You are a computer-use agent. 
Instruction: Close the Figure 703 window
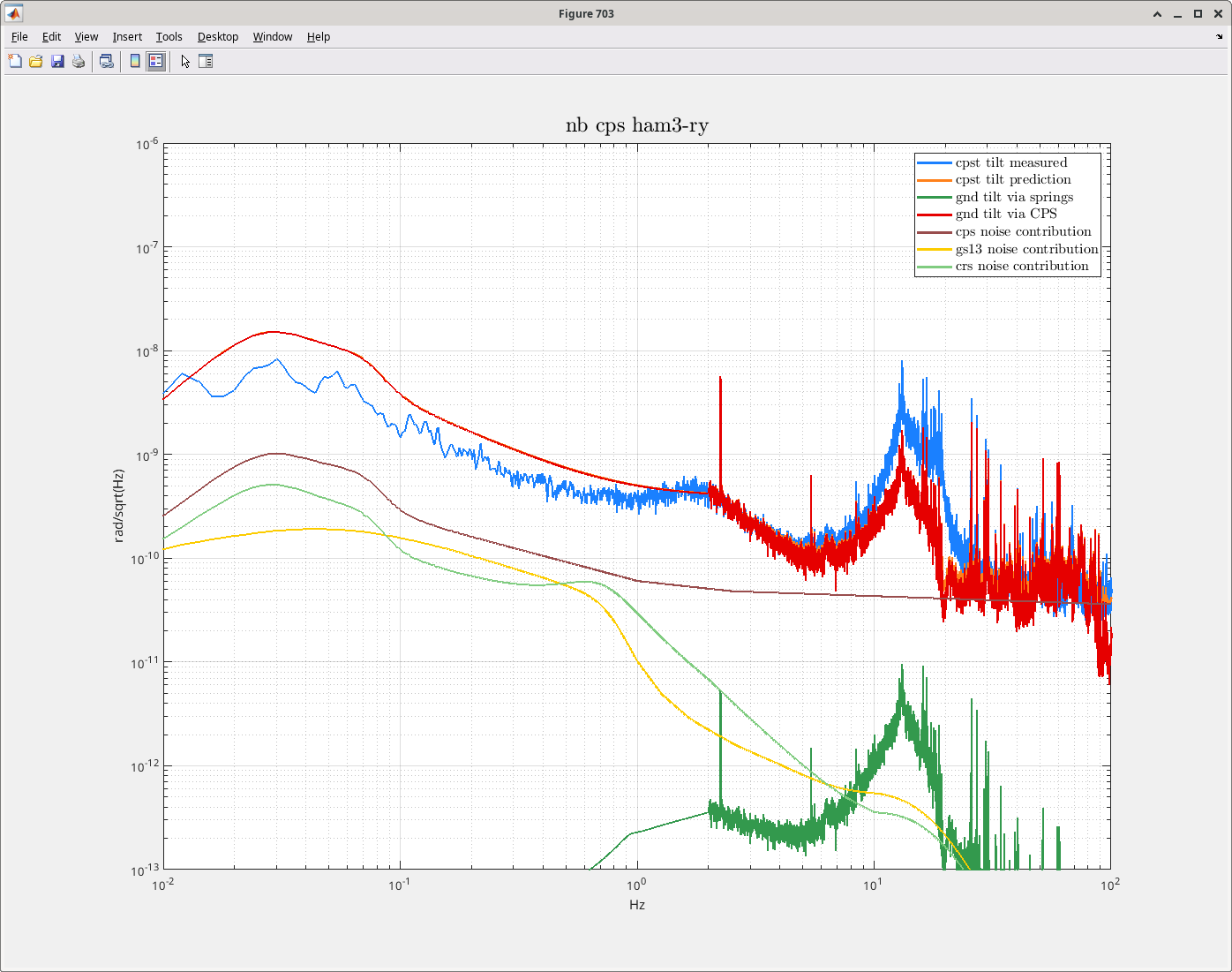(x=1218, y=13)
